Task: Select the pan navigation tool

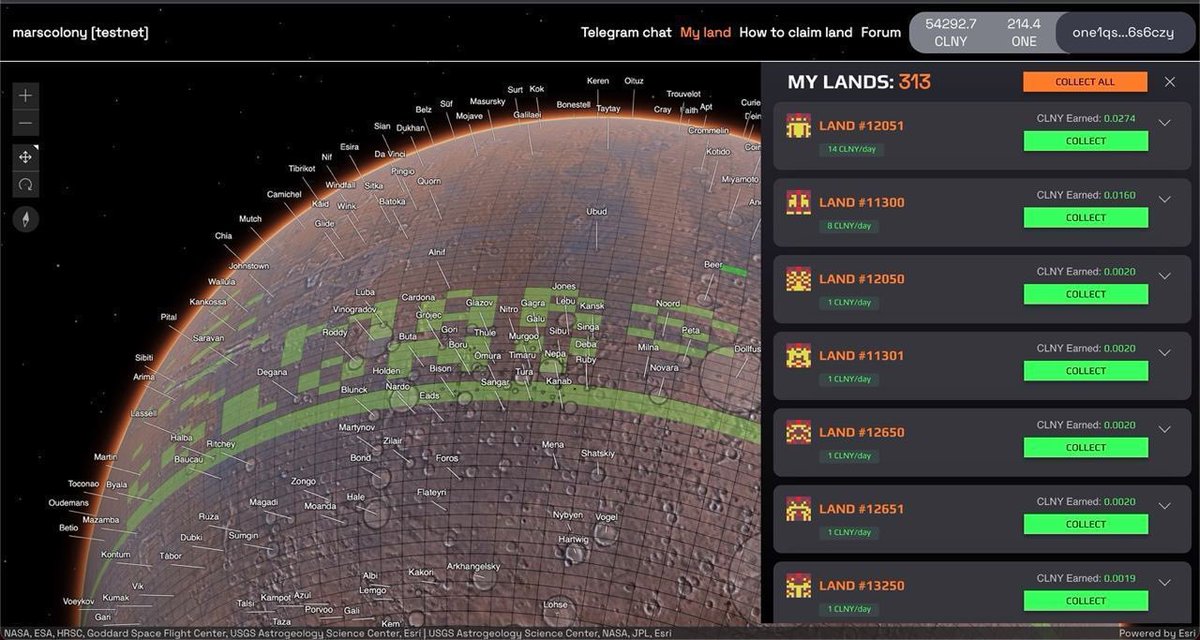Action: [x=26, y=157]
